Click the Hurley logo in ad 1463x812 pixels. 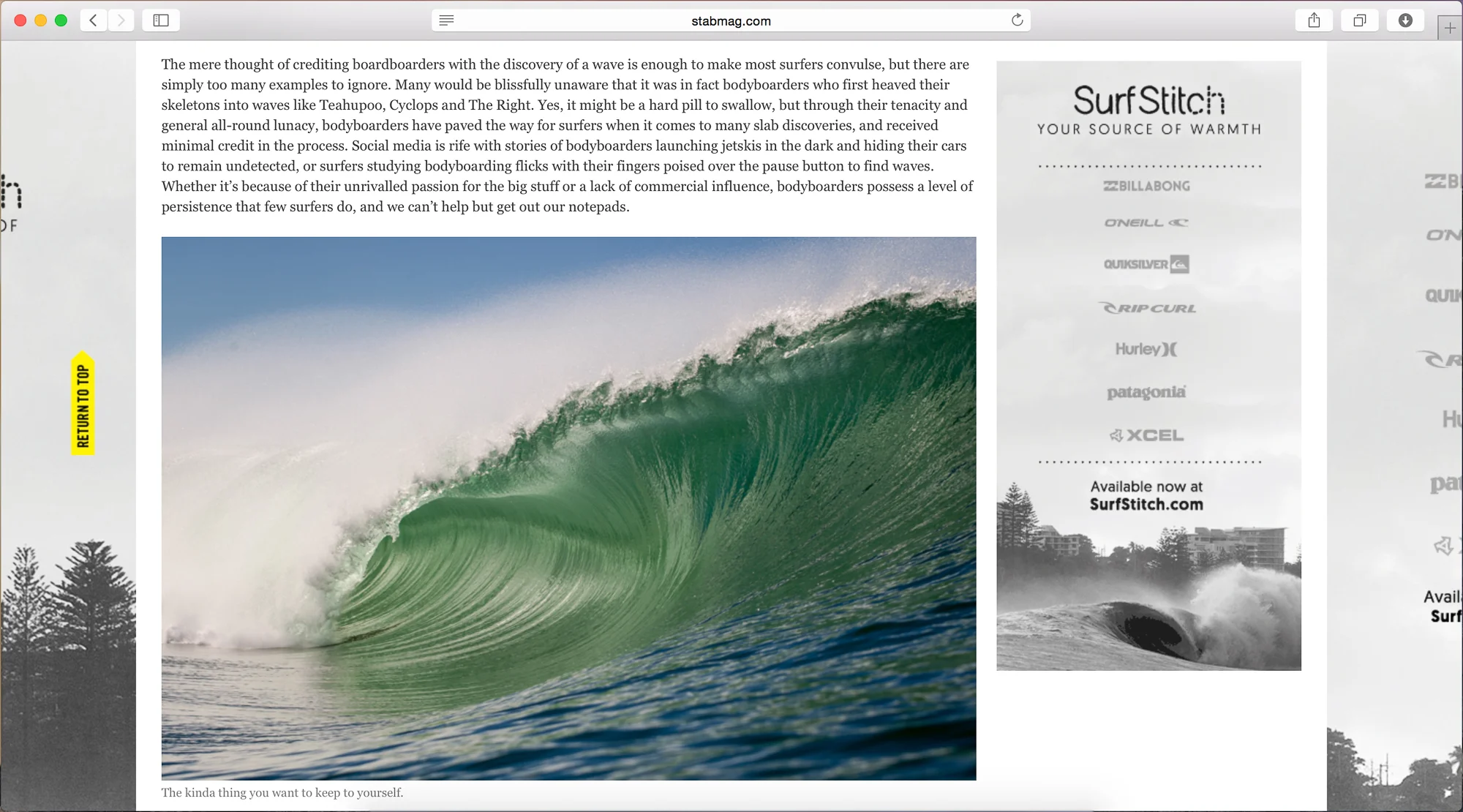pos(1146,349)
